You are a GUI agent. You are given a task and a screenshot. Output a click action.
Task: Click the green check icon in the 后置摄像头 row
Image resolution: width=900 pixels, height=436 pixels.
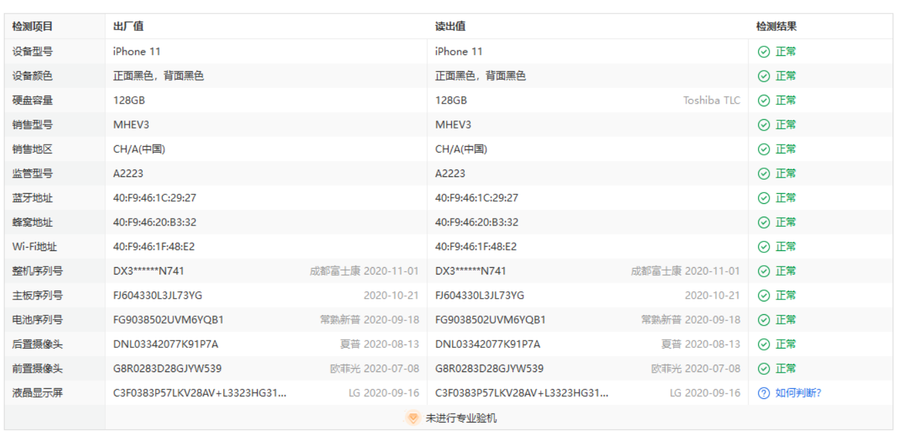[x=763, y=344]
